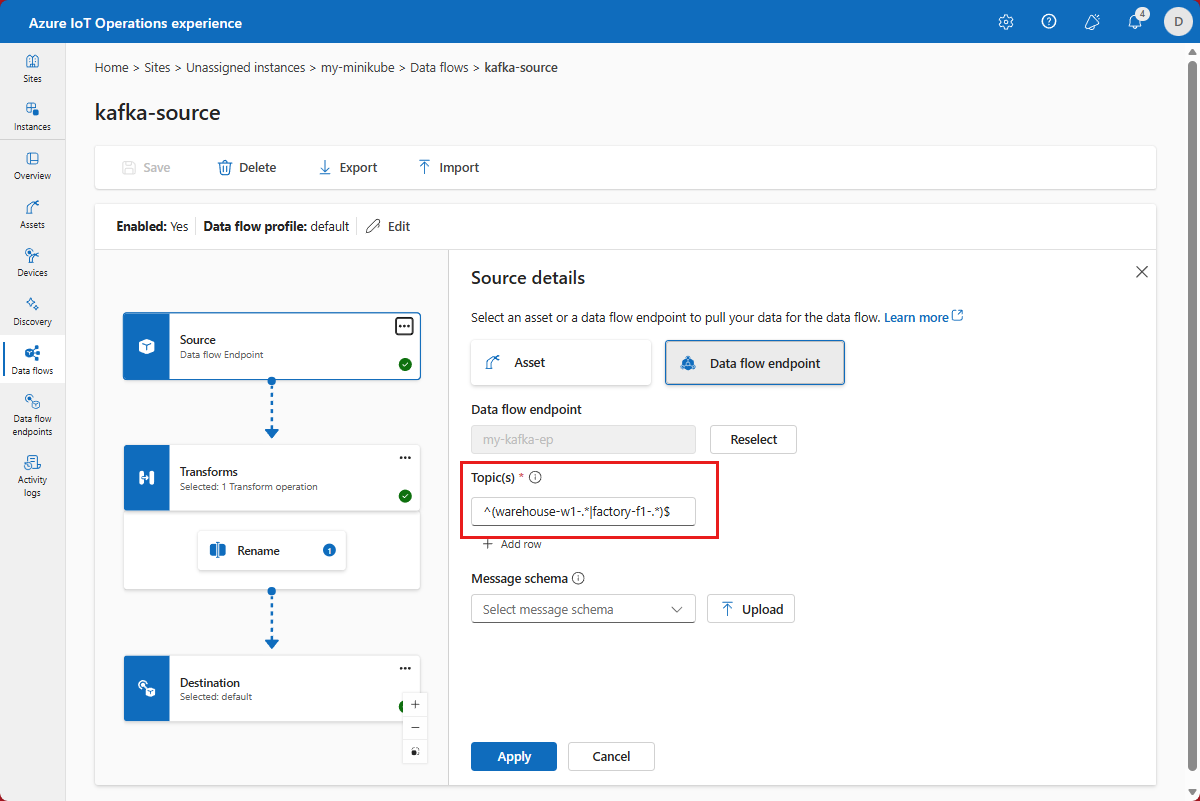
Task: Upload a message schema
Action: pyautogui.click(x=751, y=609)
